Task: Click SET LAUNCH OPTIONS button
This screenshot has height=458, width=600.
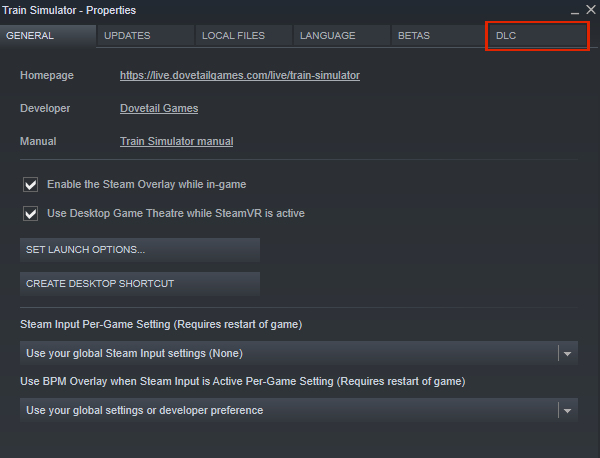Action: pos(140,250)
